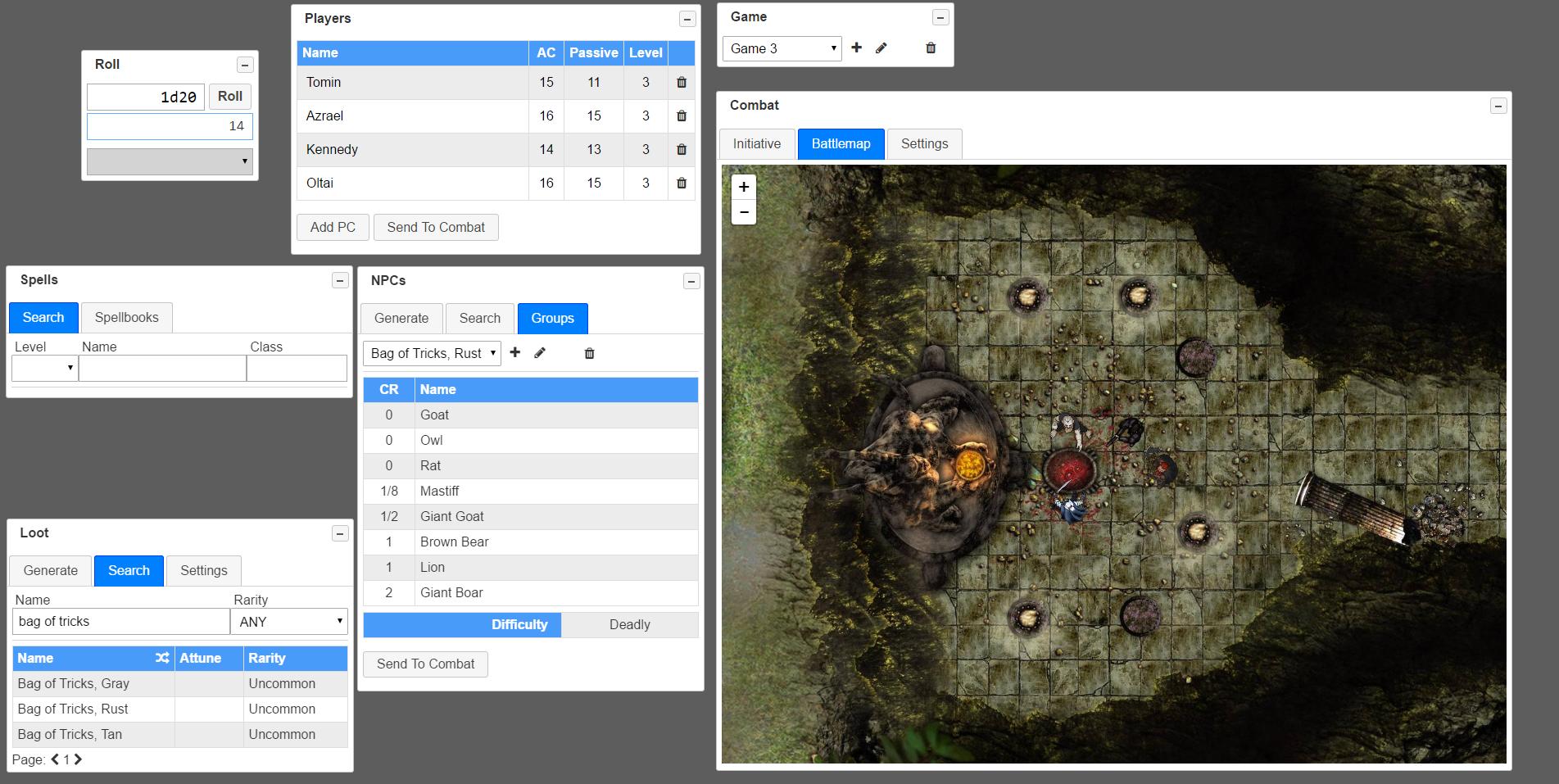Collapse the Roll panel
The width and height of the screenshot is (1559, 784).
tap(244, 65)
